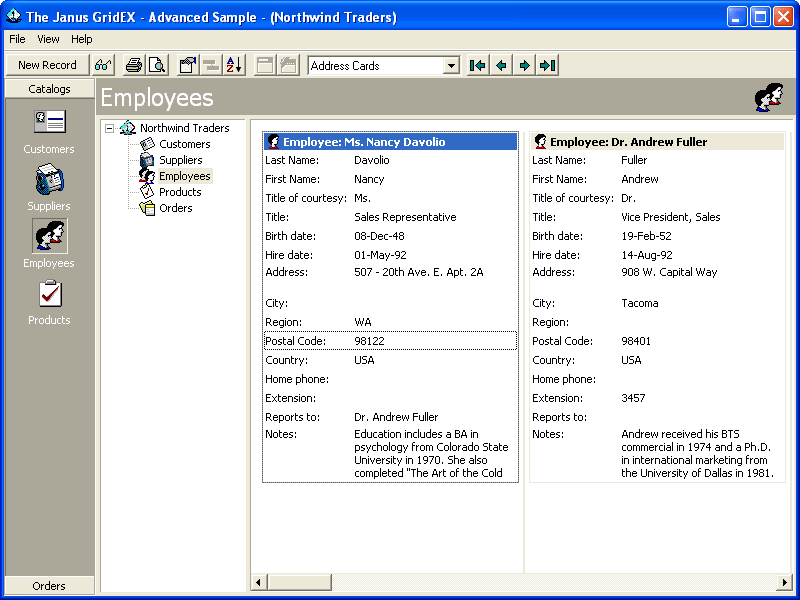Open print preview with the magnifier page icon
The image size is (800, 600).
pyautogui.click(x=157, y=65)
